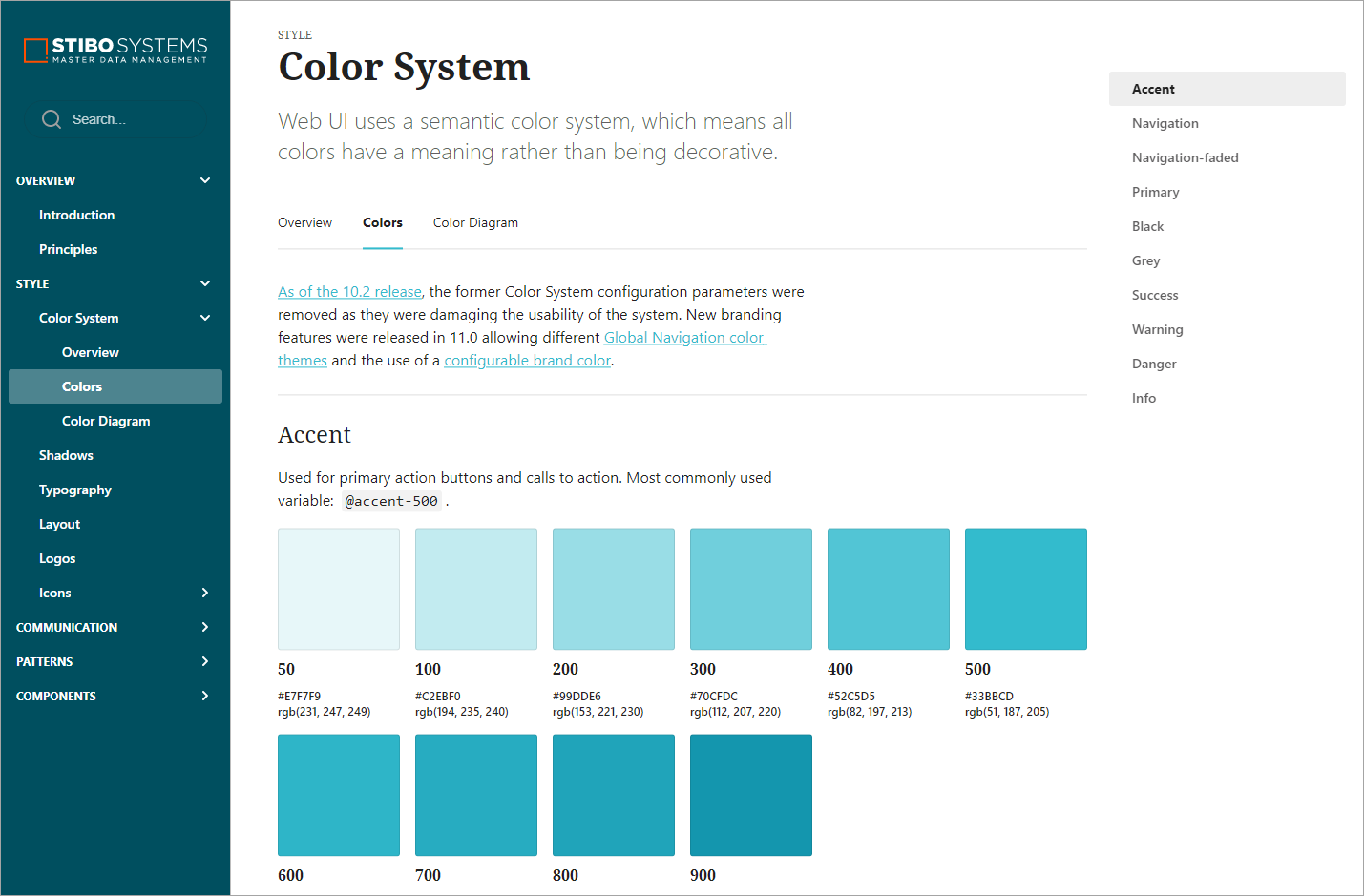Jump to Navigation-faded in page outline
Screen dimensions: 1364x896
pos(1185,157)
